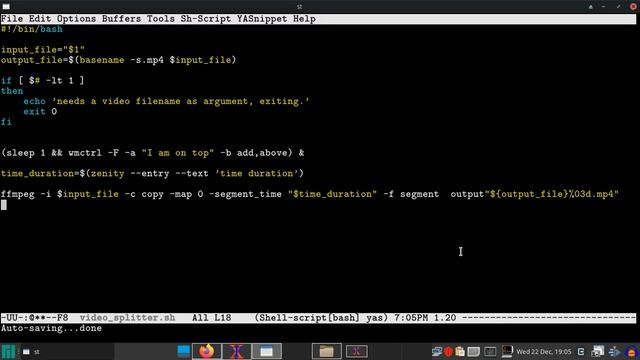Open the blue desktop icon in taskbar
The image size is (640, 360).
pyautogui.click(x=183, y=351)
